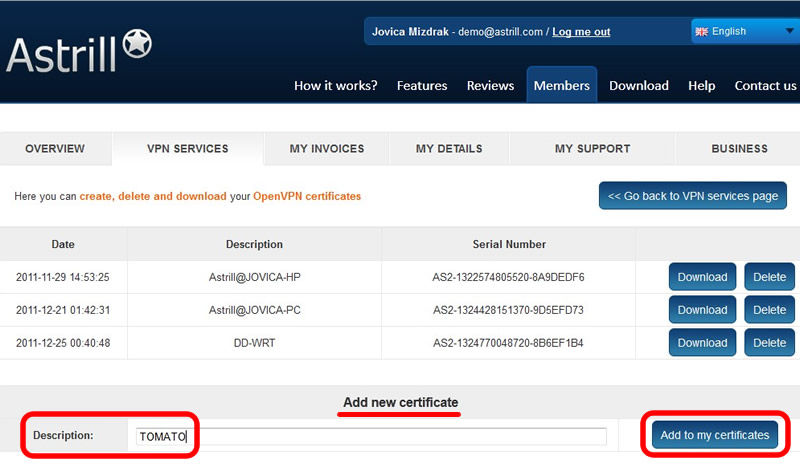Click the Add new certificate heading
This screenshot has width=800, height=468.
[401, 402]
